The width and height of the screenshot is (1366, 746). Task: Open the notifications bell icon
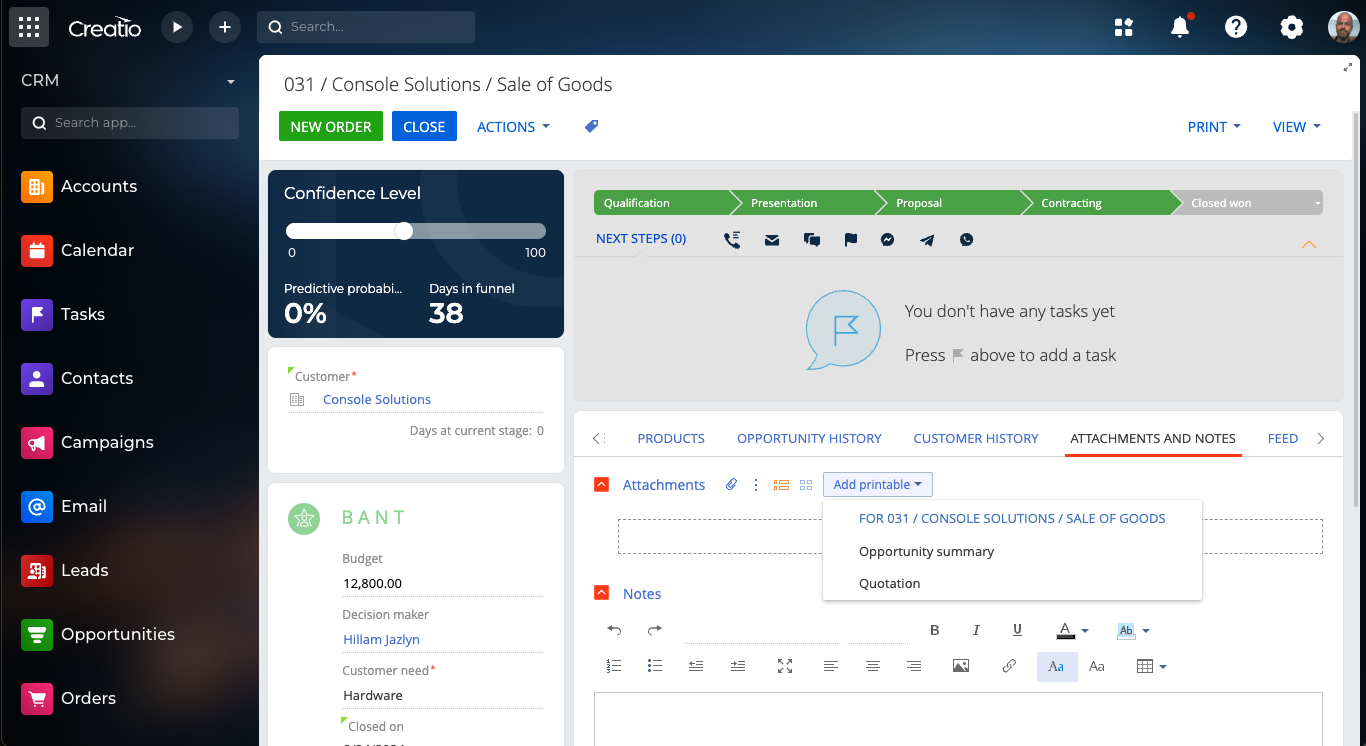pyautogui.click(x=1180, y=27)
